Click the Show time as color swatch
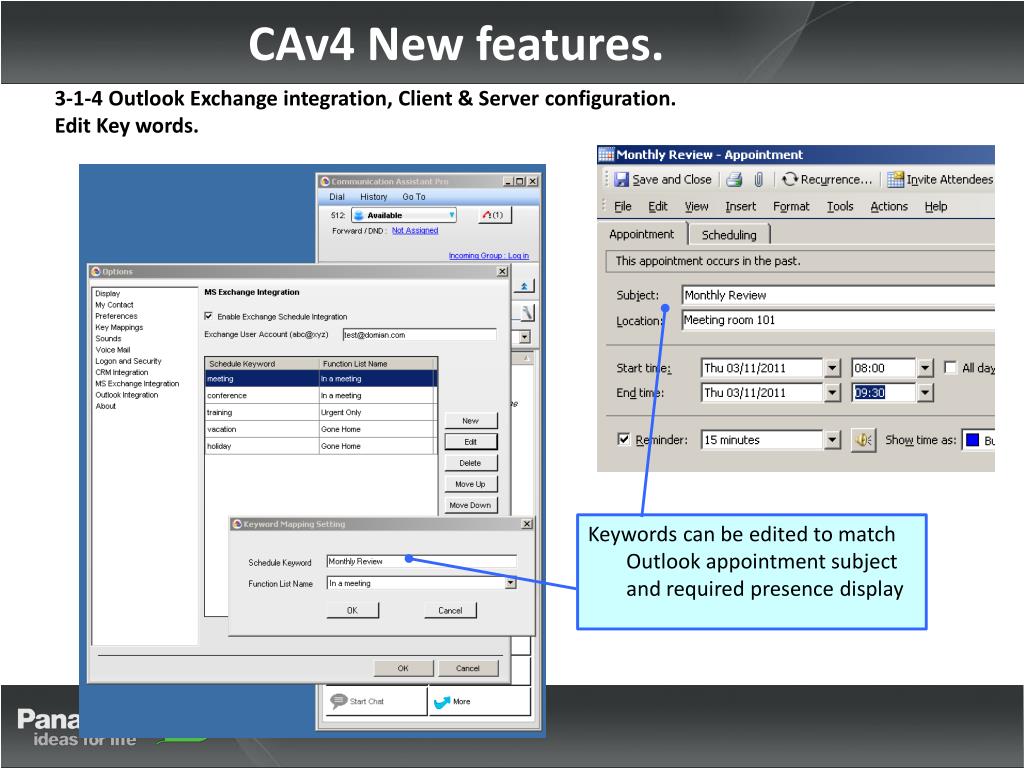This screenshot has width=1024, height=768. click(x=972, y=440)
